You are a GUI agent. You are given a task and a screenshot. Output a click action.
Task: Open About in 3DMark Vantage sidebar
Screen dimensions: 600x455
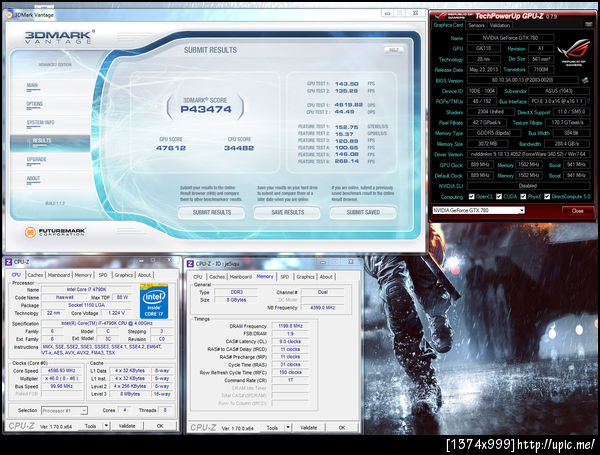pyautogui.click(x=33, y=178)
